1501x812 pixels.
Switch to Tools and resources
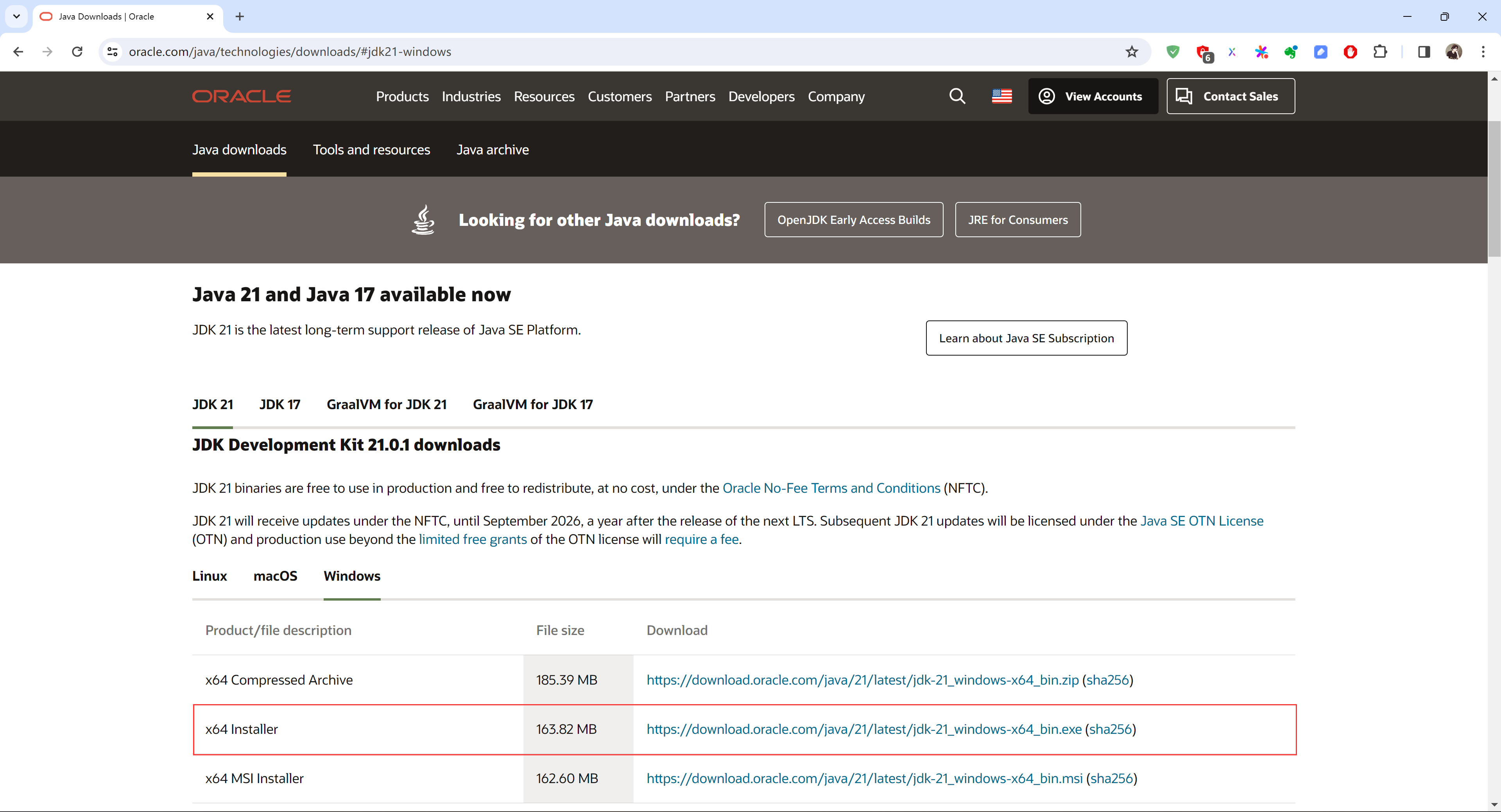click(371, 150)
